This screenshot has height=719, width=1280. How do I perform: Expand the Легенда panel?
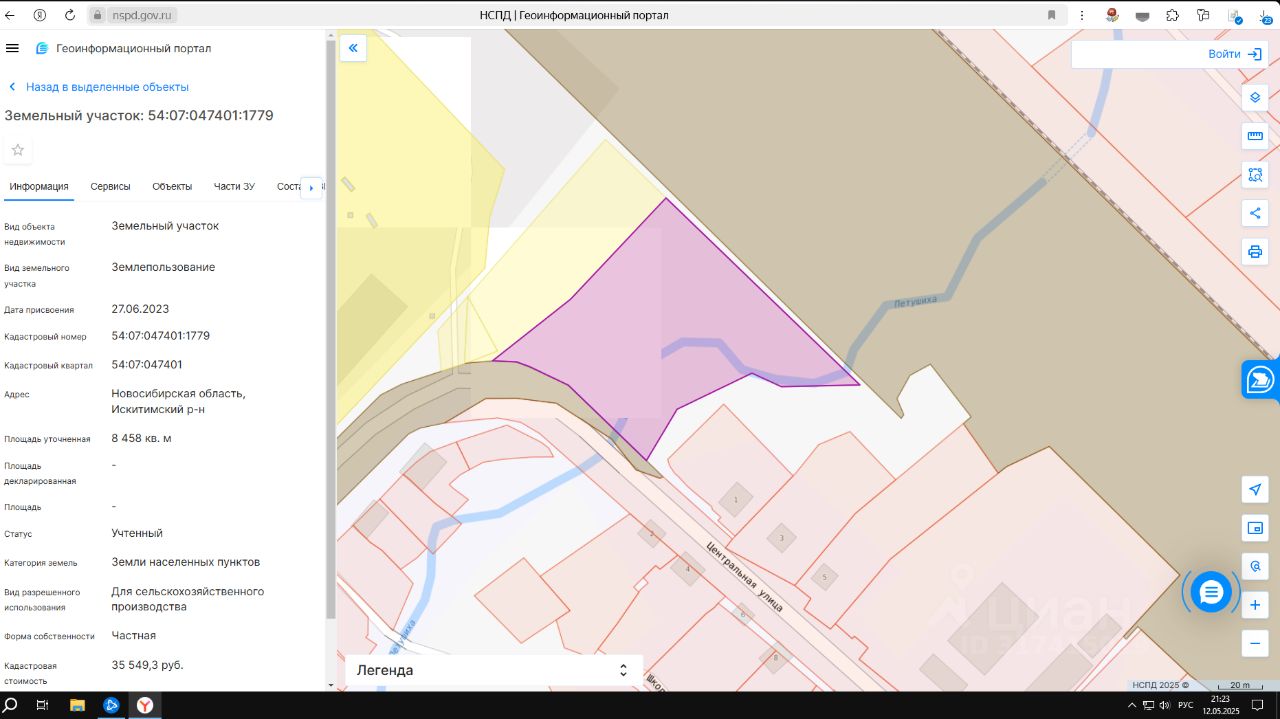(493, 670)
